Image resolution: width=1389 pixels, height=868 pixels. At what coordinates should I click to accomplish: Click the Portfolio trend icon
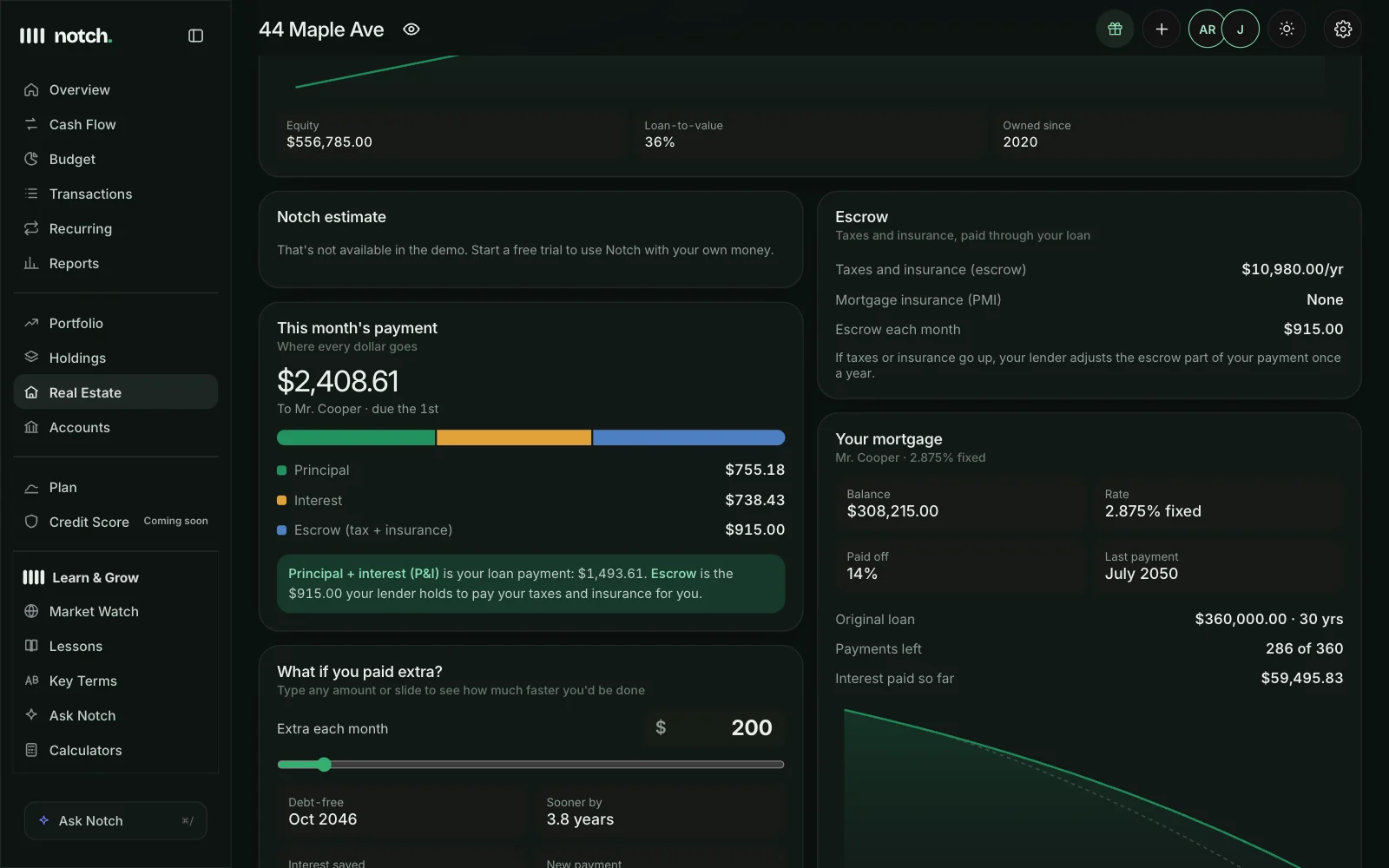tap(31, 323)
